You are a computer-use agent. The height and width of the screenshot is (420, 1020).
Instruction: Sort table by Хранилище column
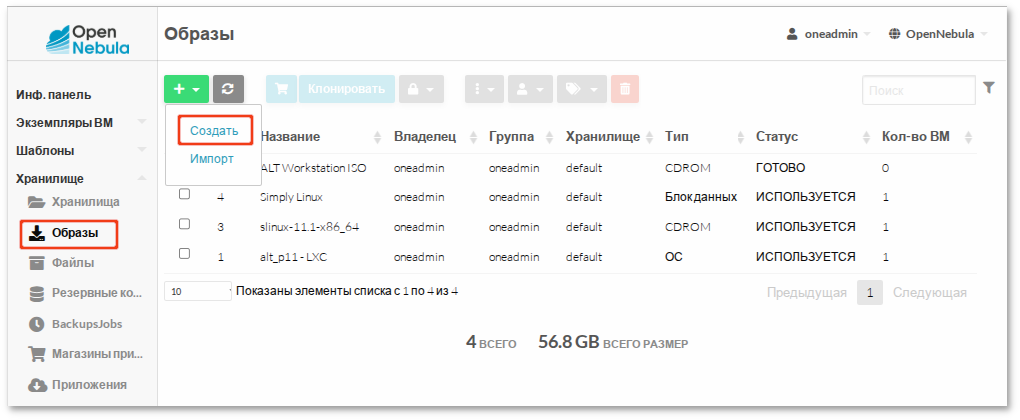[x=610, y=137]
